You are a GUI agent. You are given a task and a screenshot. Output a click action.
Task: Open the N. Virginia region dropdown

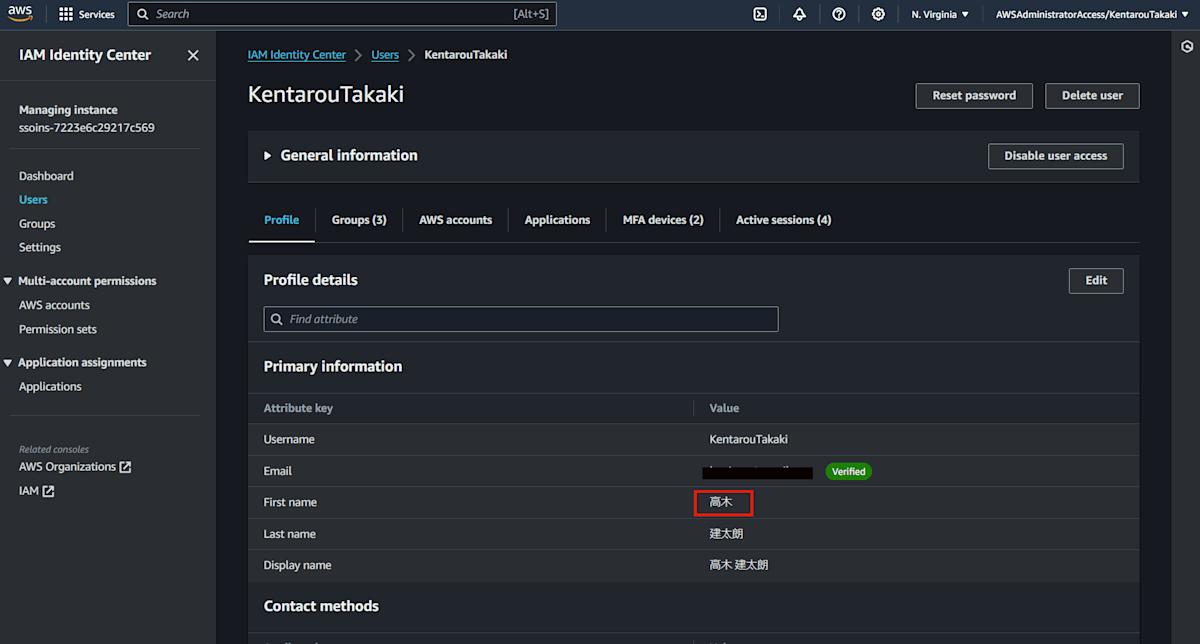pyautogui.click(x=940, y=14)
